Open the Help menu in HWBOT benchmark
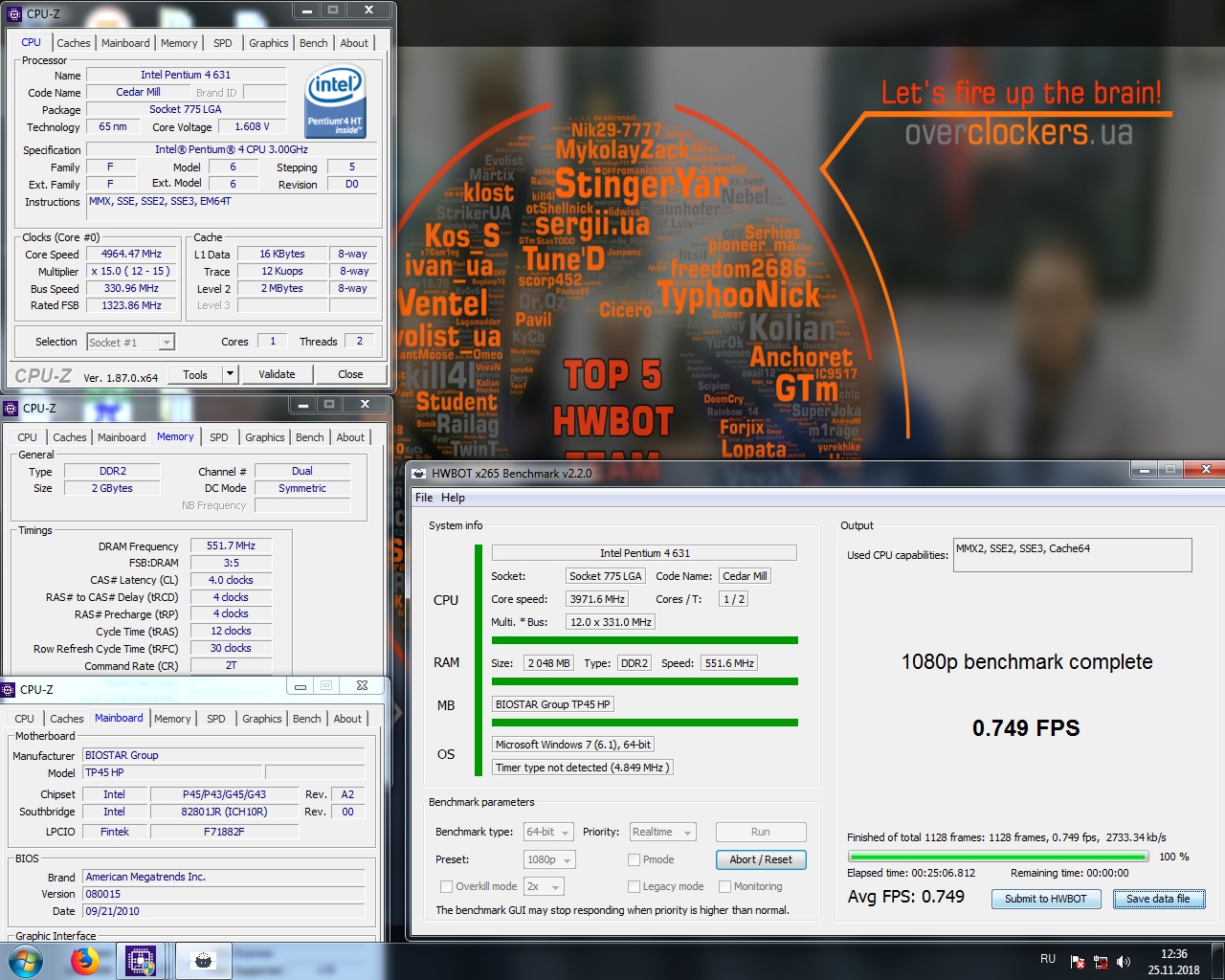Screen dimensions: 1225x980 pos(453,498)
